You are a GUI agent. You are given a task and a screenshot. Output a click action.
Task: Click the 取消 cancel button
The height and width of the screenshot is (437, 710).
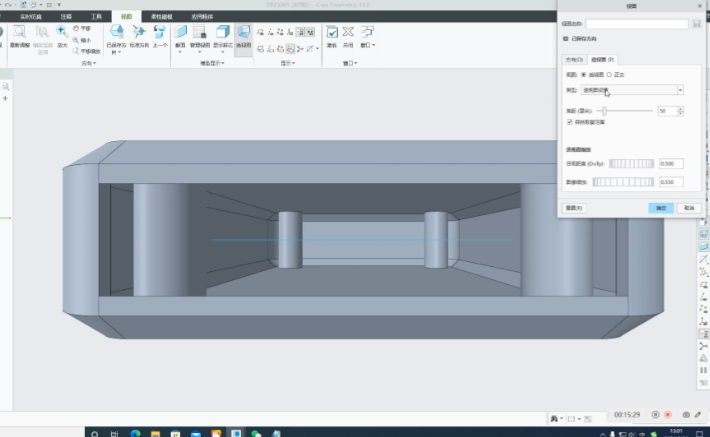688,208
